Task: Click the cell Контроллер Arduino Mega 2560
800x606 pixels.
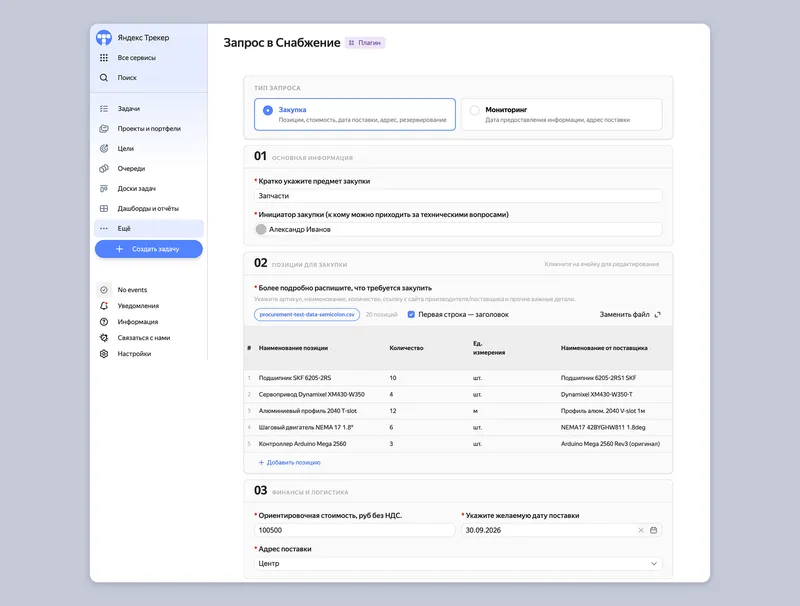Action: tap(303, 444)
